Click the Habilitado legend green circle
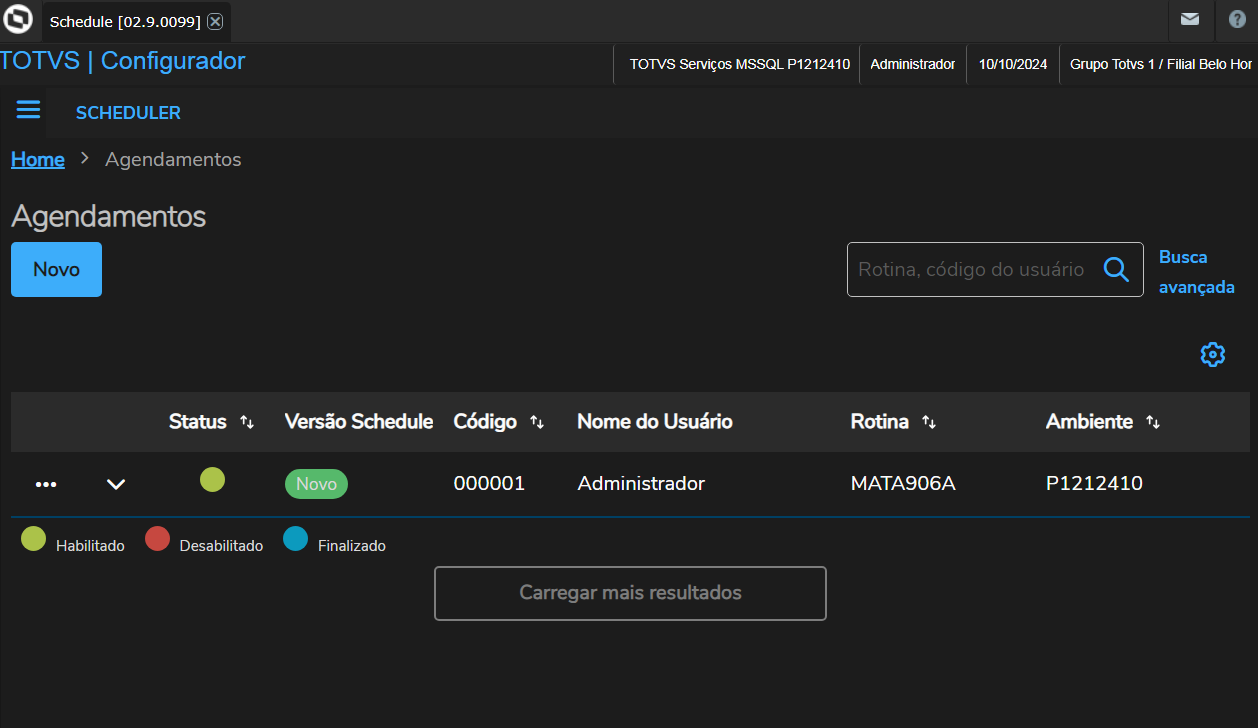This screenshot has height=728, width=1258. pos(33,540)
